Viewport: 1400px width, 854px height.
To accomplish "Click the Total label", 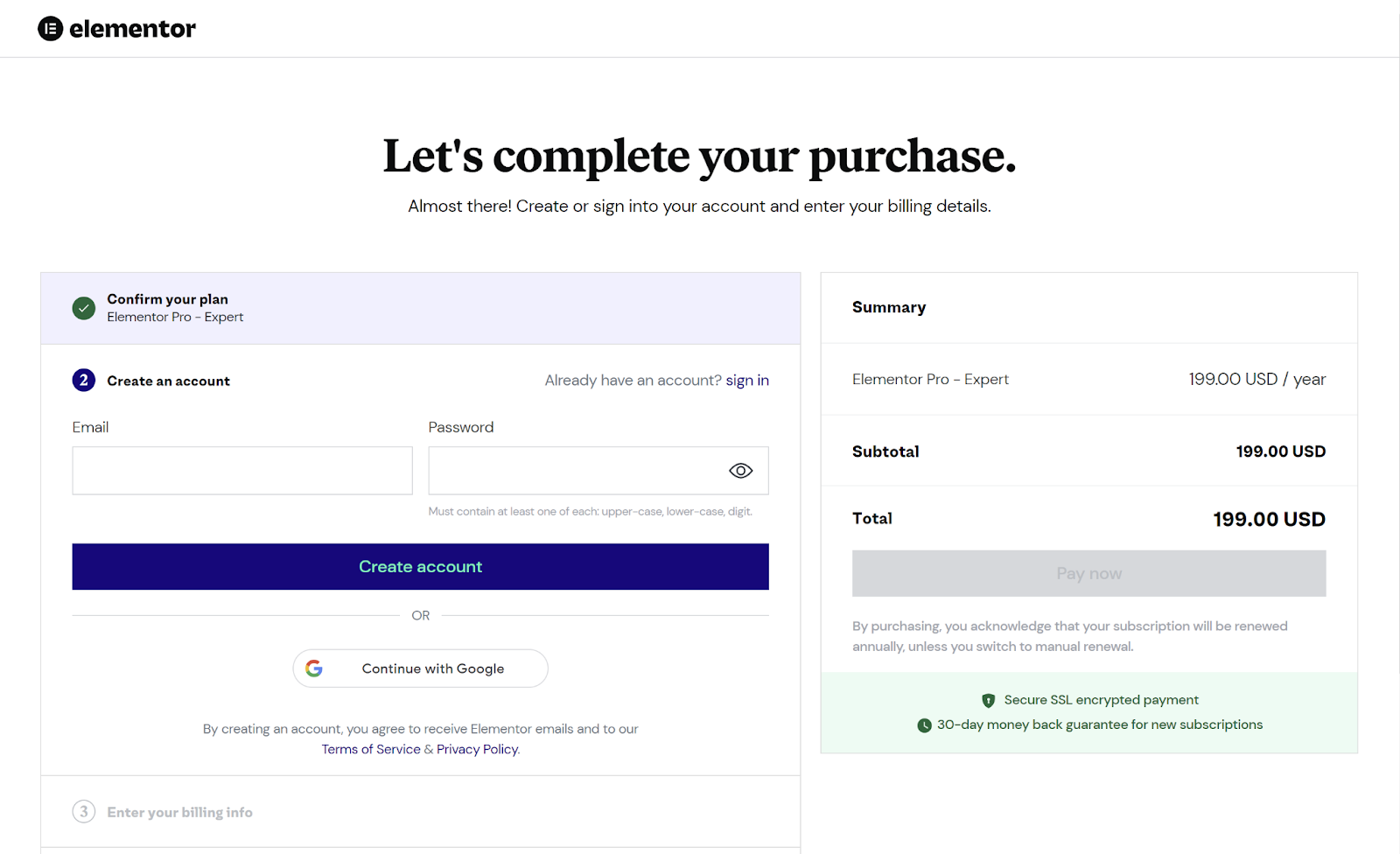I will [x=872, y=519].
